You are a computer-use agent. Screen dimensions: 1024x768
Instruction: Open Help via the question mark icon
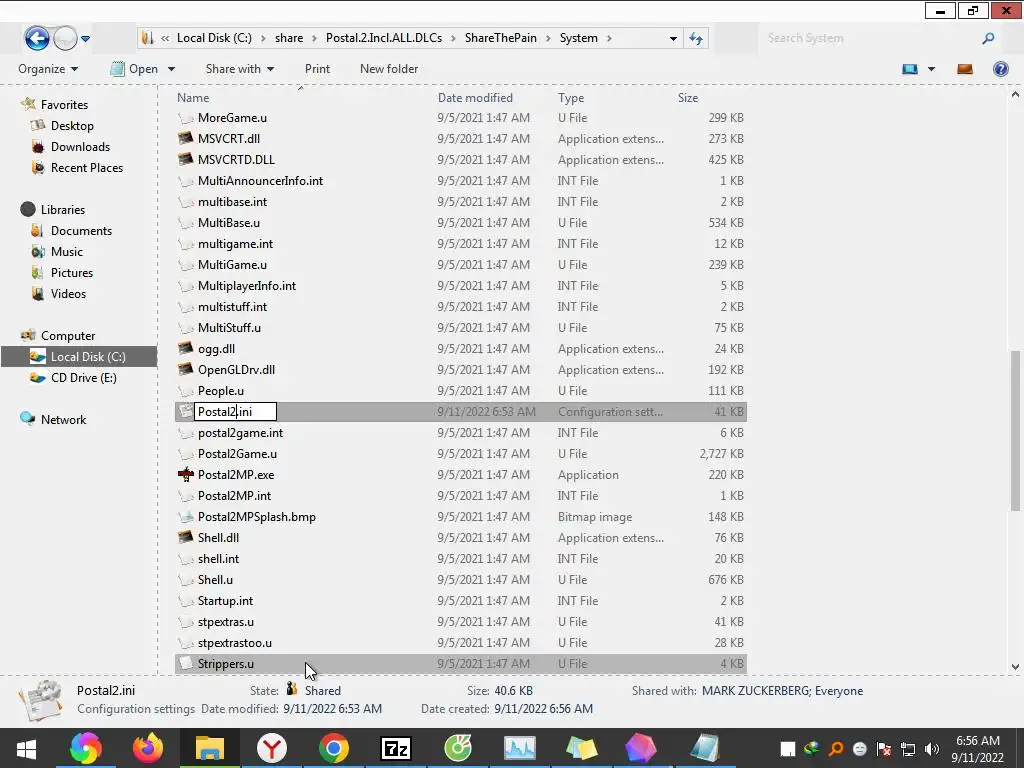(x=1000, y=69)
